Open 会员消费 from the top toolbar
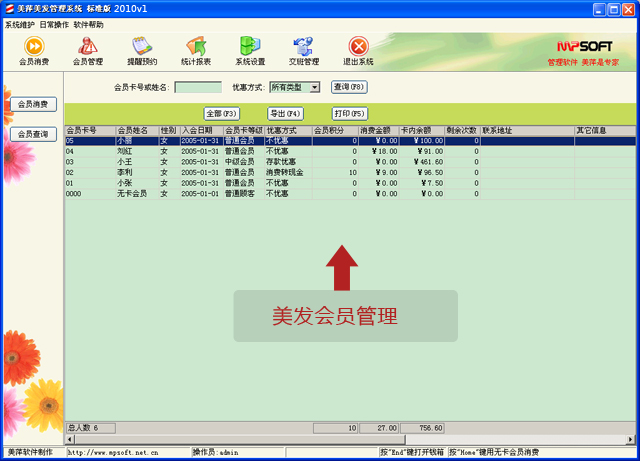The height and width of the screenshot is (461, 640). [34, 50]
